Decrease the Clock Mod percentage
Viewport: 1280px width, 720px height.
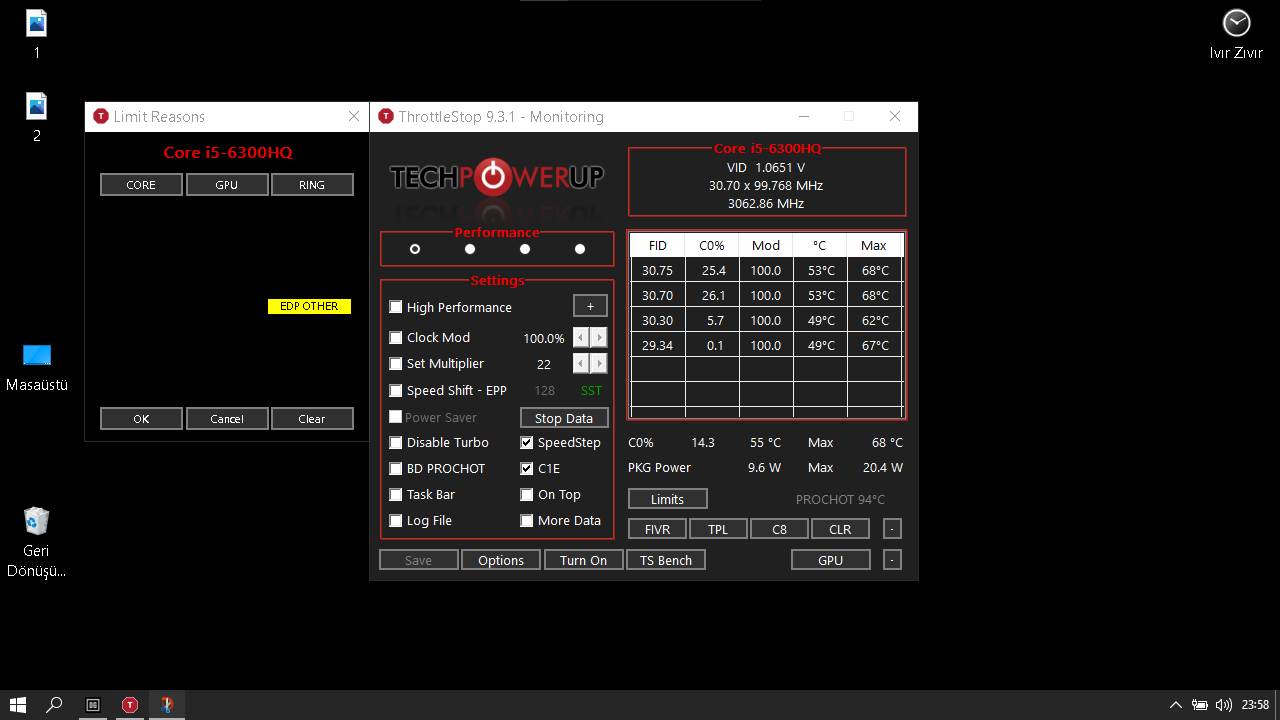(581, 338)
